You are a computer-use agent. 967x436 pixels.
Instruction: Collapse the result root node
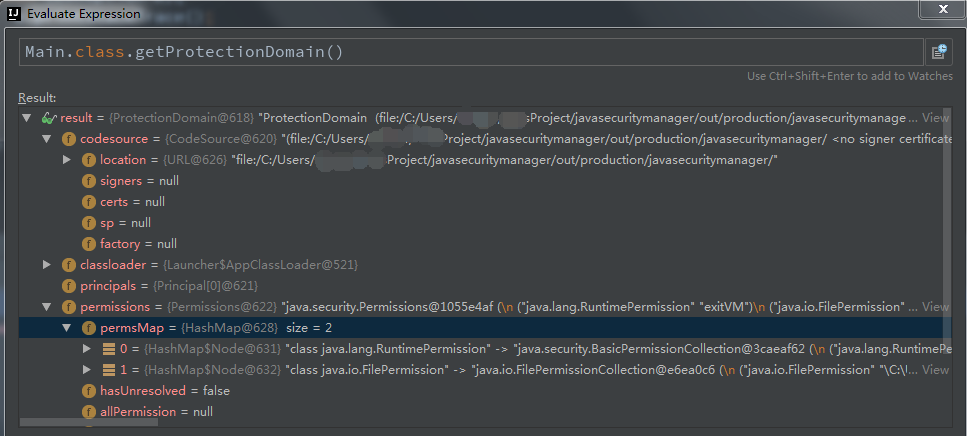coord(26,118)
